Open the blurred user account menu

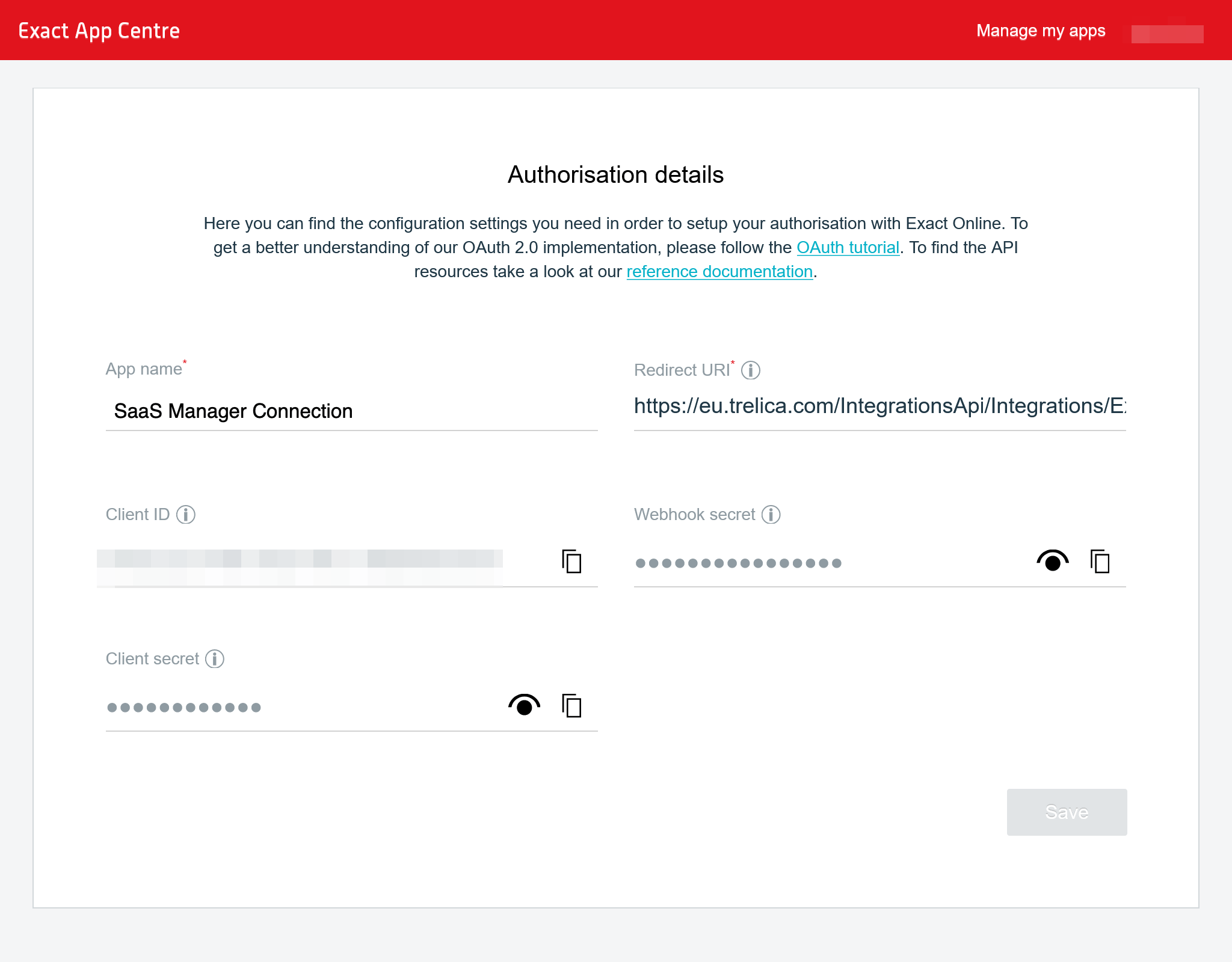(1167, 33)
